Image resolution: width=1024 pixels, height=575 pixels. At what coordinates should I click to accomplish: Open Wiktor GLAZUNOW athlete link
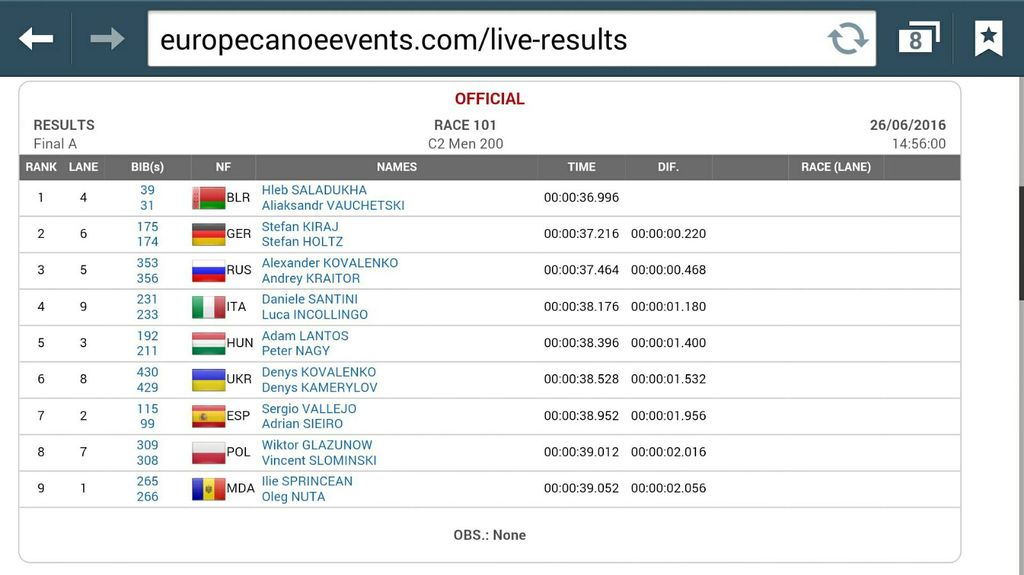(x=317, y=445)
